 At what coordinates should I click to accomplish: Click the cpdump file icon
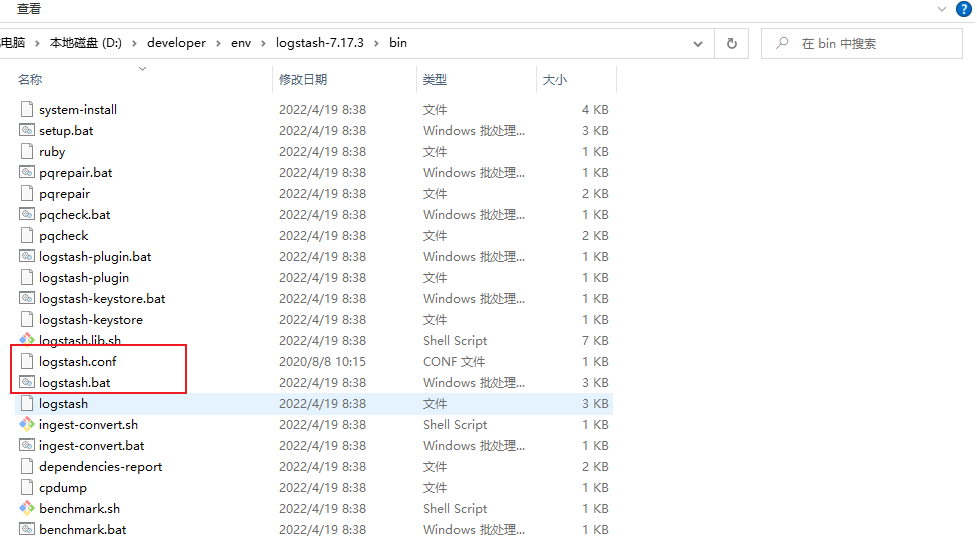(27, 487)
